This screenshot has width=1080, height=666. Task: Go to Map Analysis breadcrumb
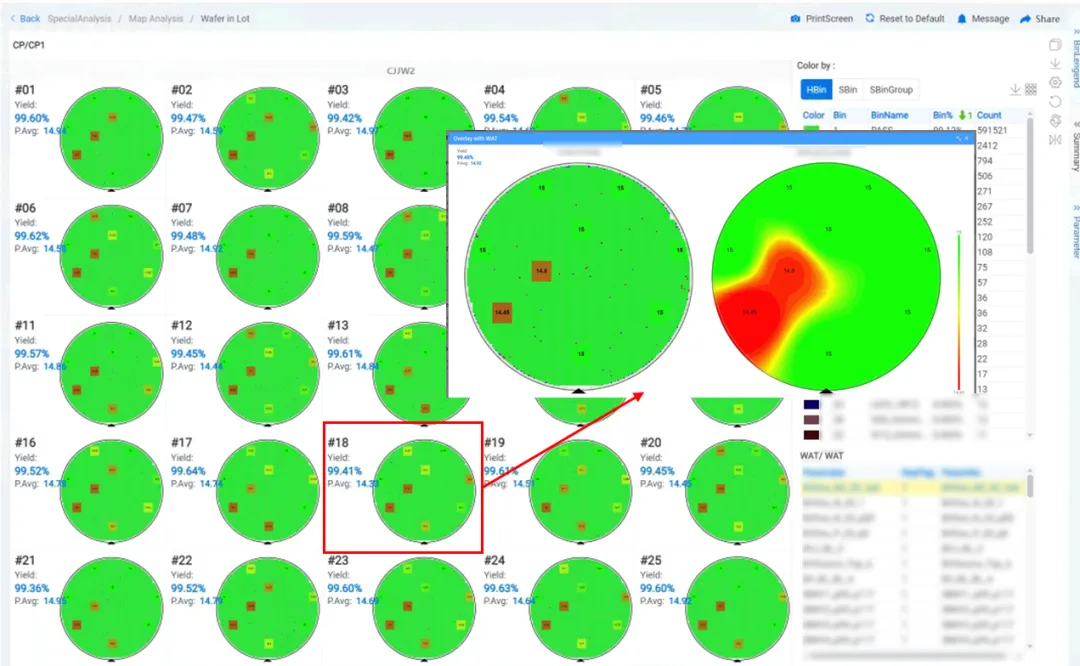(156, 19)
